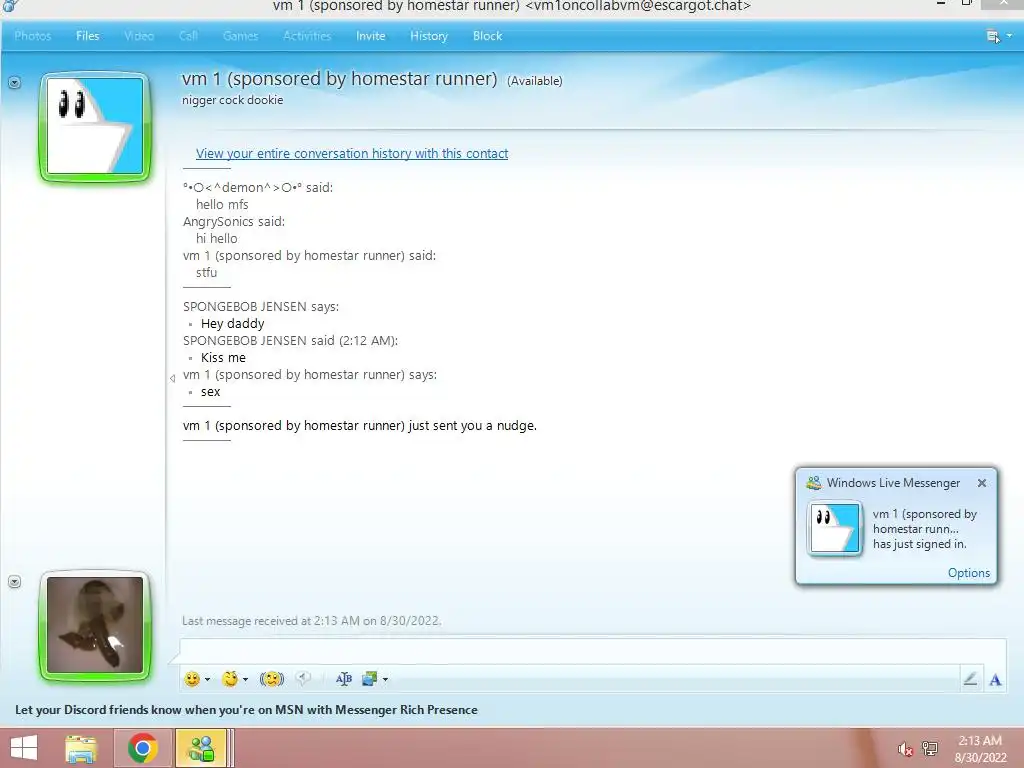This screenshot has height=768, width=1024.
Task: Open the dropdown arrow beside the background icon
Action: (x=385, y=680)
